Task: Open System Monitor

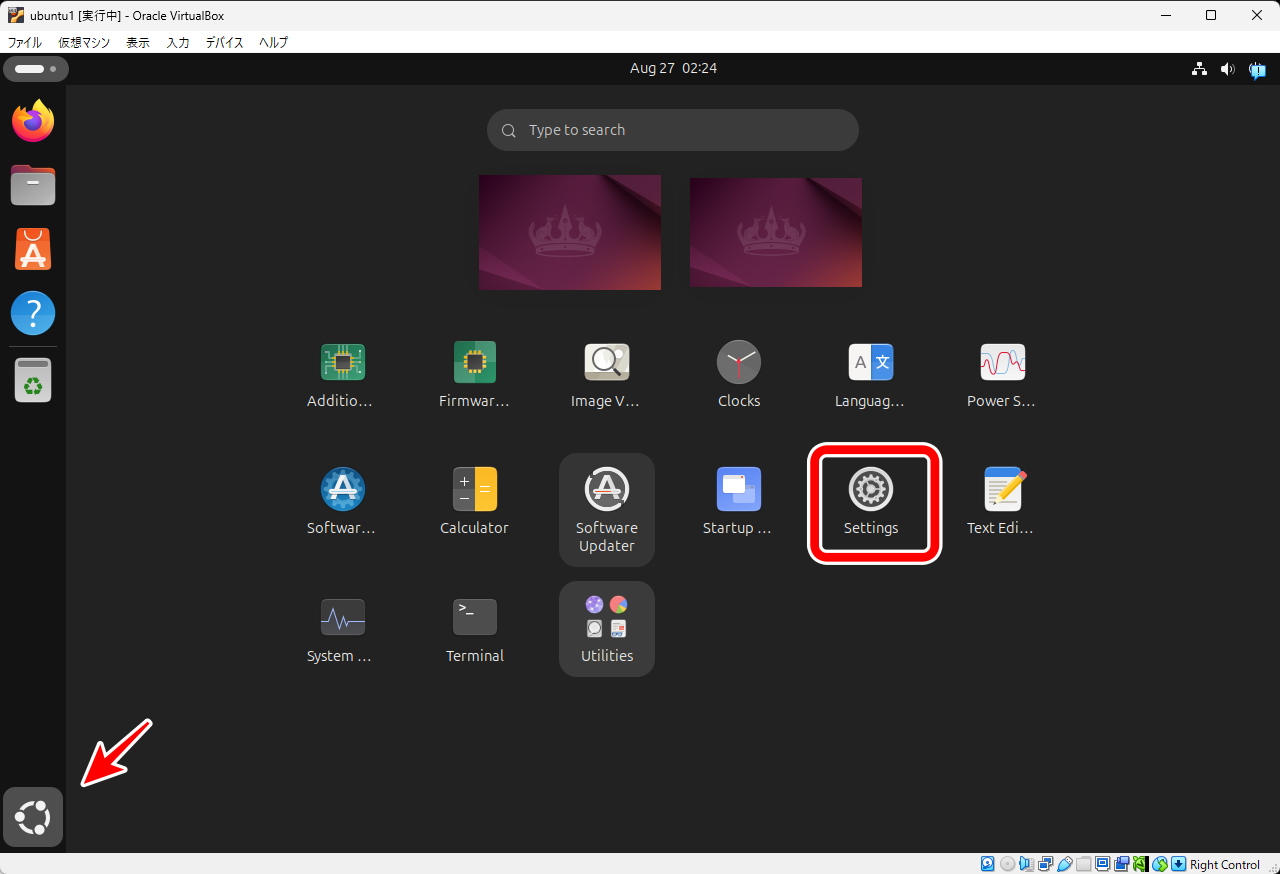Action: [343, 631]
